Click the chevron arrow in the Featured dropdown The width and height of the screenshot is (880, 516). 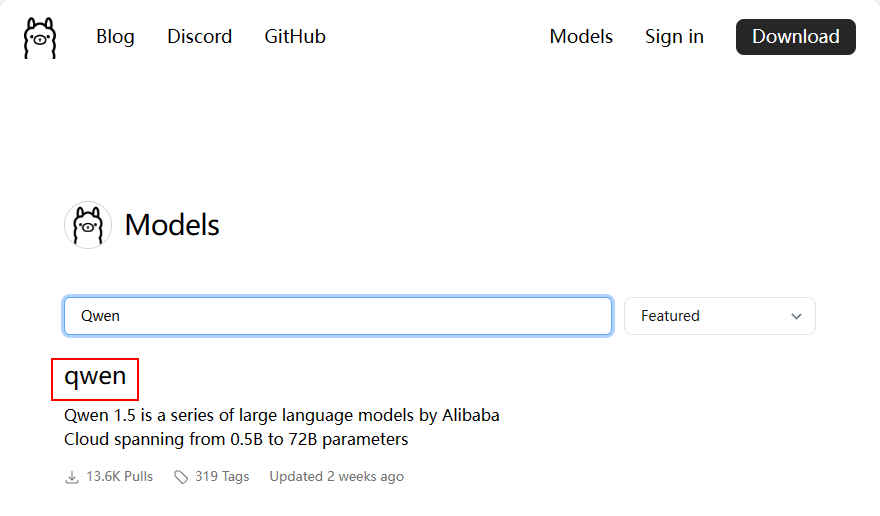coord(796,316)
